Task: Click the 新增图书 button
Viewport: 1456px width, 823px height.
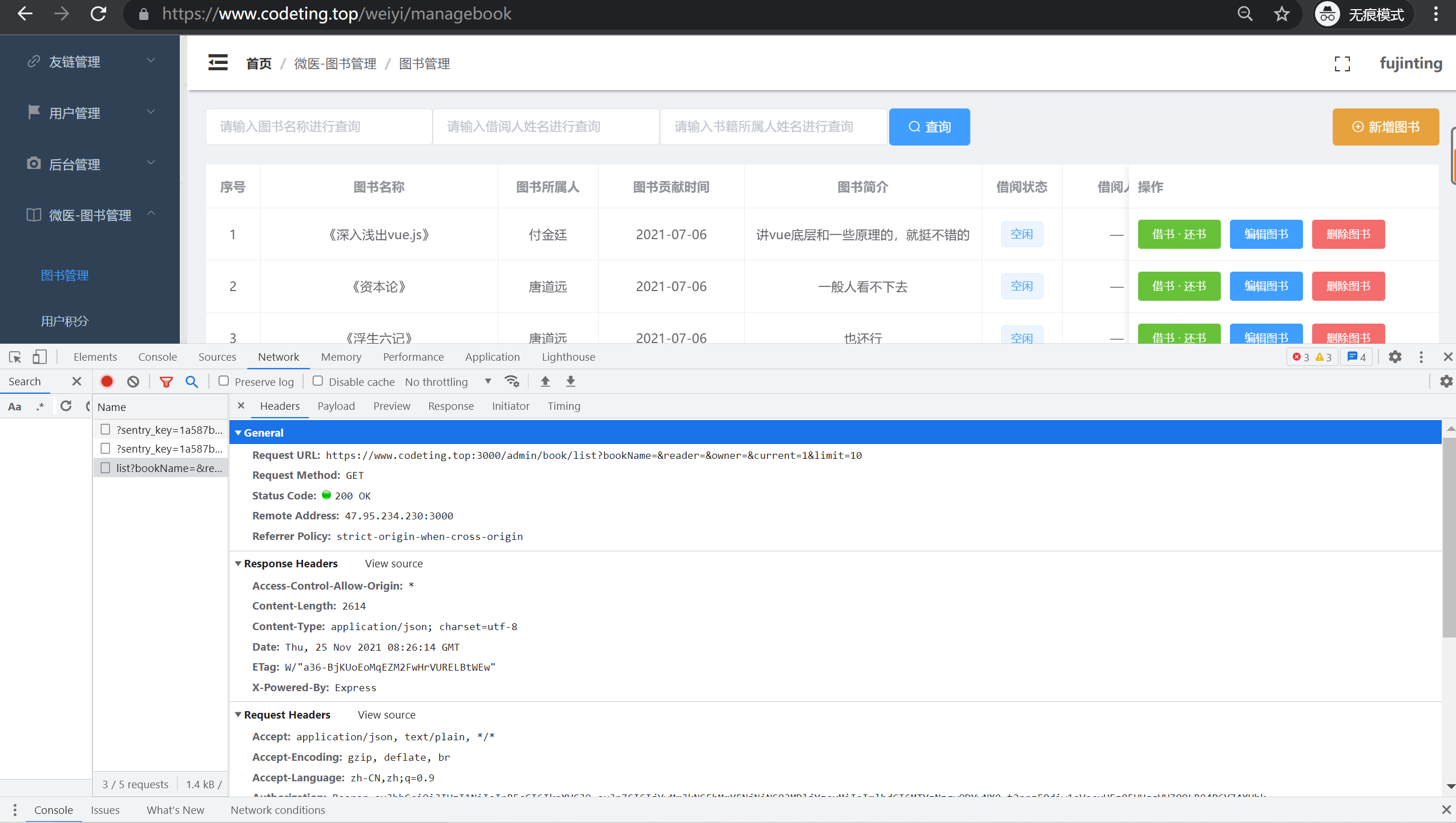Action: click(1385, 127)
